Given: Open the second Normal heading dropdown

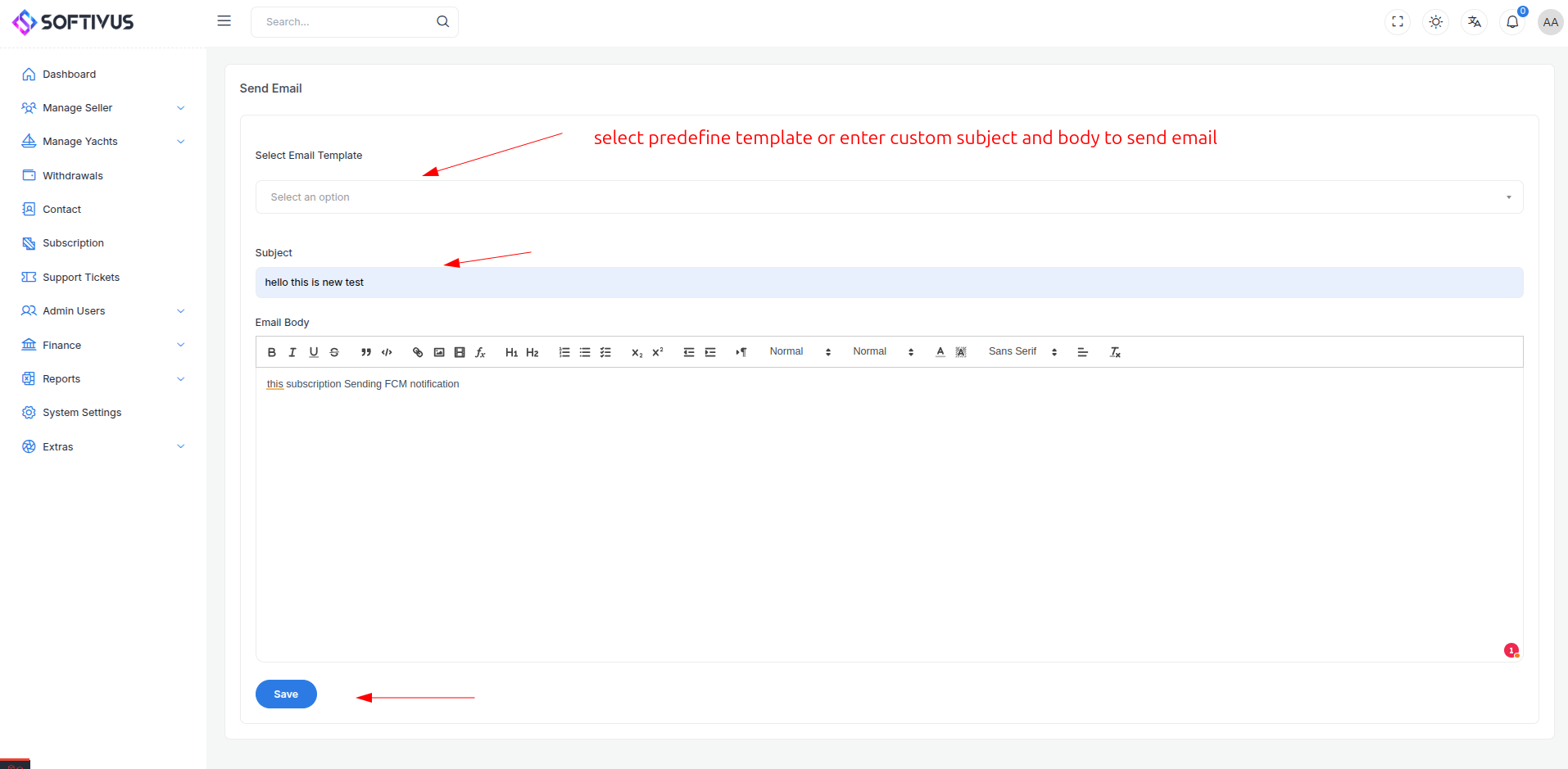Looking at the screenshot, I should click(883, 352).
